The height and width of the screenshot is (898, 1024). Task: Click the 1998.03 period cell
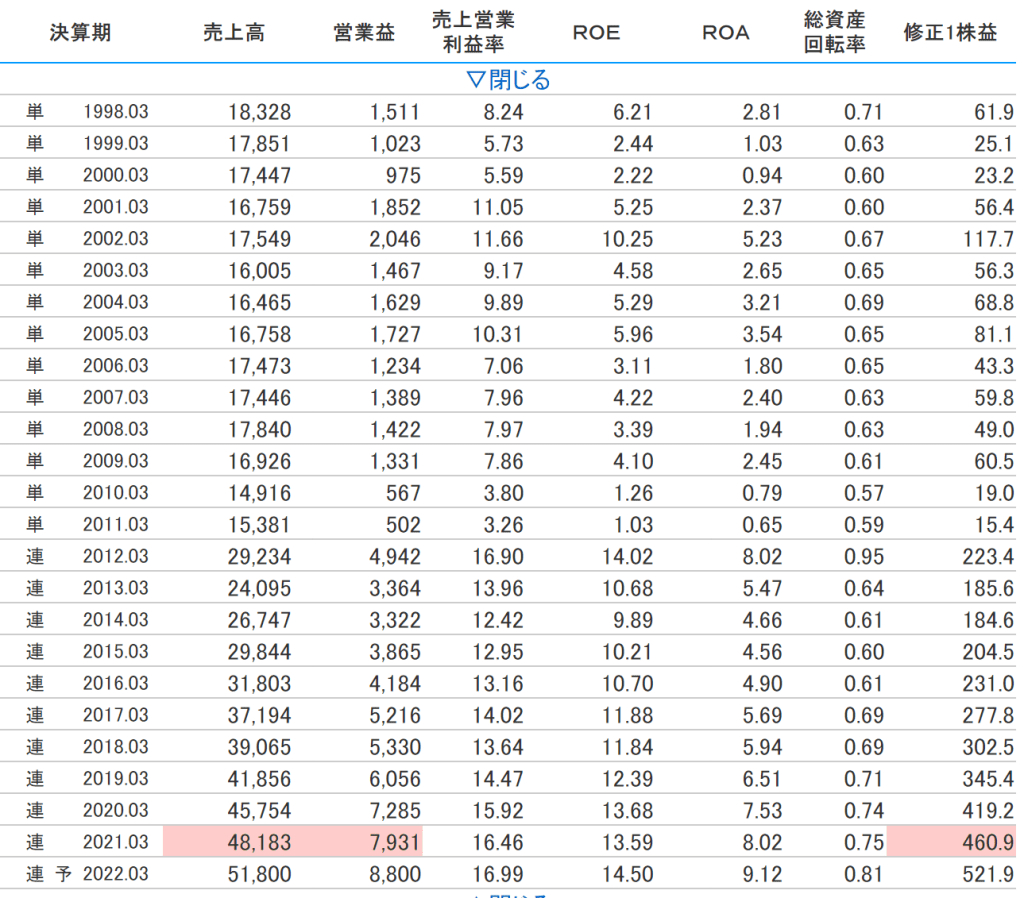tap(116, 112)
